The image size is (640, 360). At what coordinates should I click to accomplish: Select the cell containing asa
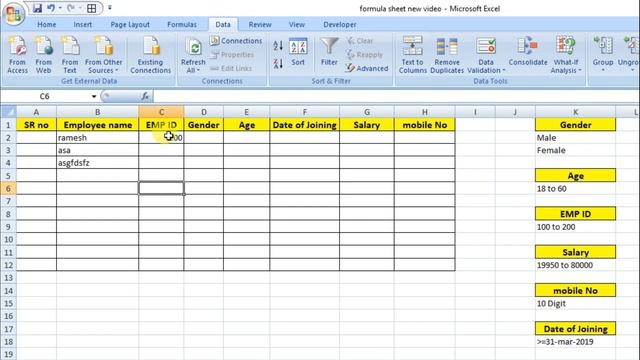click(x=98, y=150)
